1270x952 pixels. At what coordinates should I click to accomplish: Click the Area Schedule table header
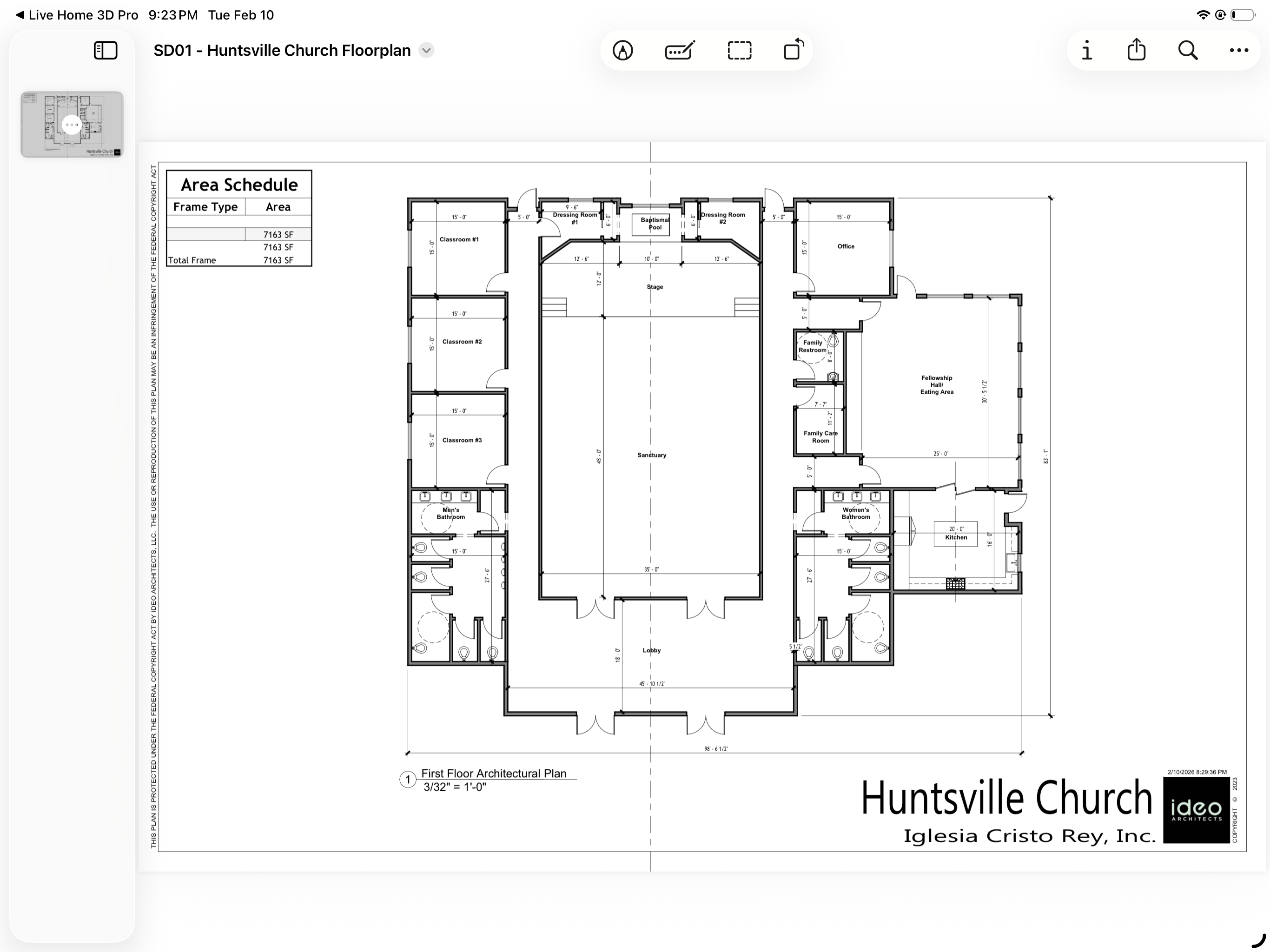(x=239, y=185)
